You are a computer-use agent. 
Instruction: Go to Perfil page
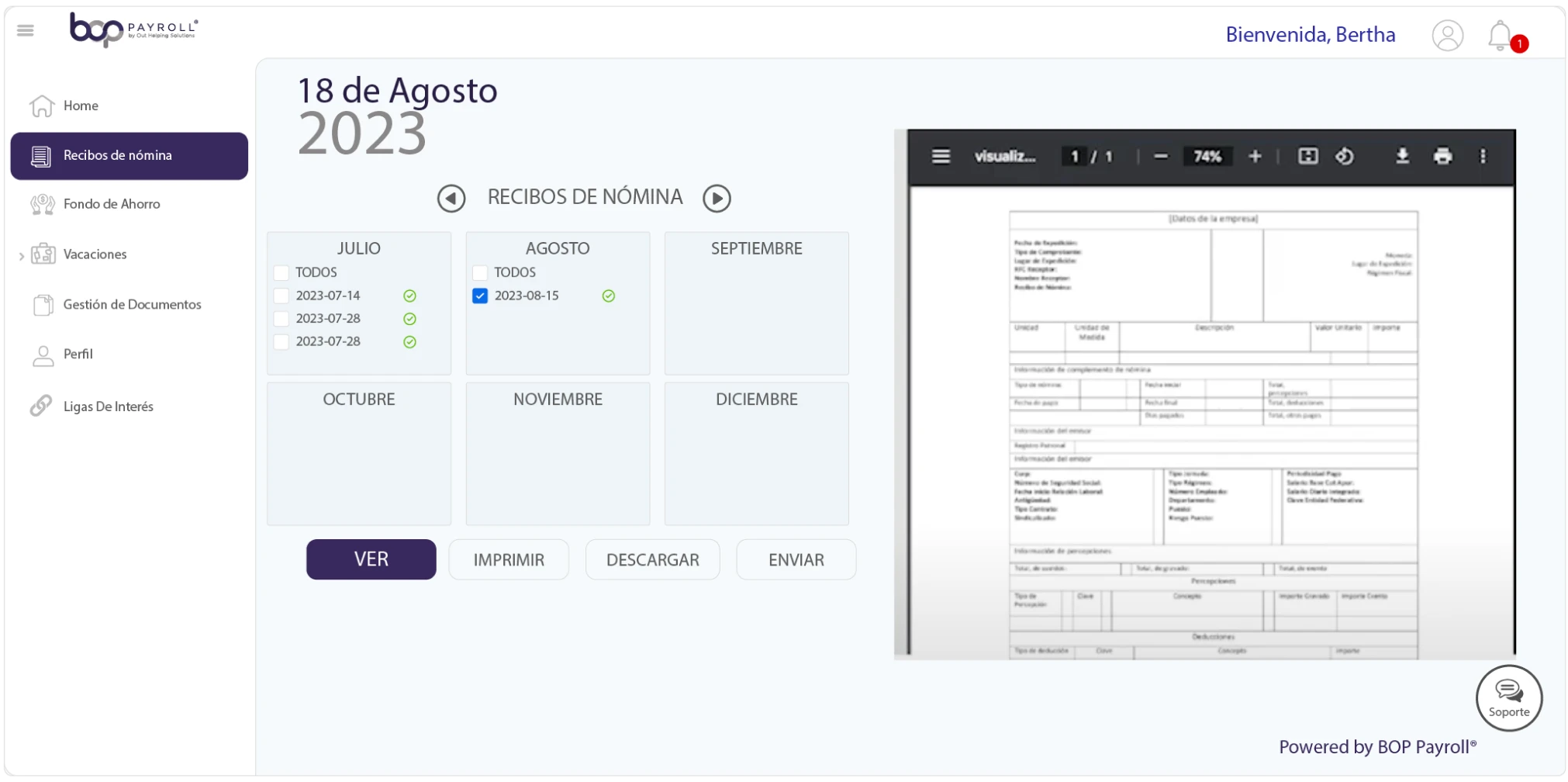click(78, 355)
